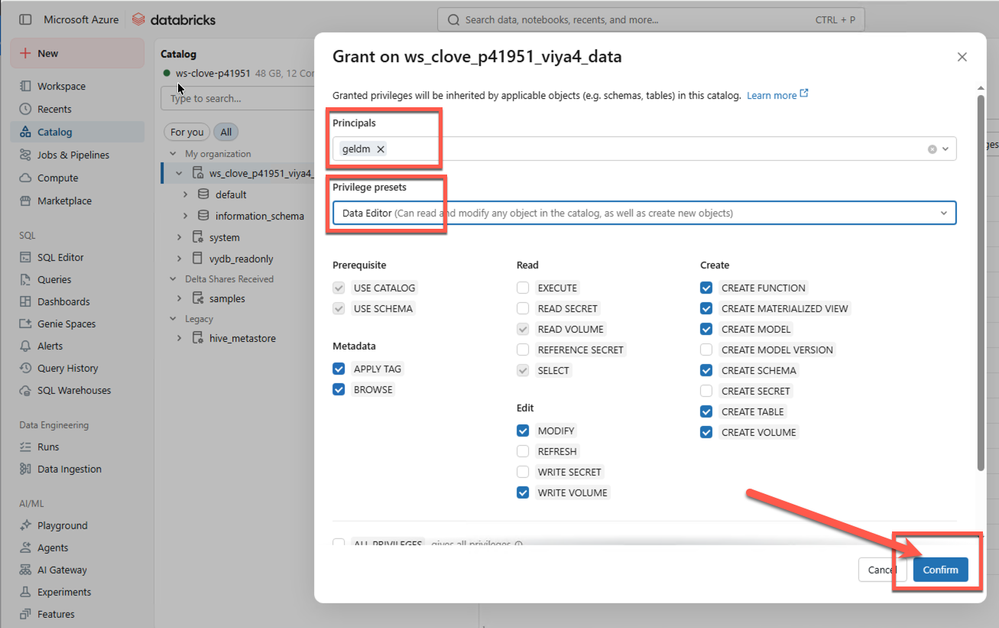Uncheck BROWSE privilege
The image size is (999, 628).
click(339, 389)
